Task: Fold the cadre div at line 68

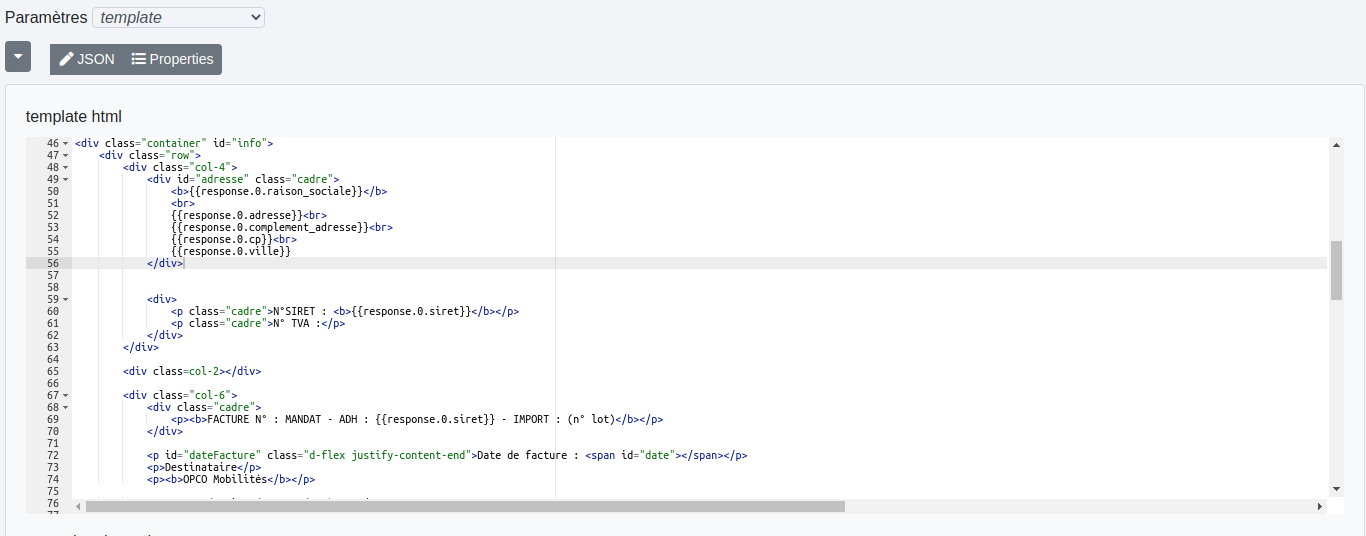Action: tap(66, 408)
